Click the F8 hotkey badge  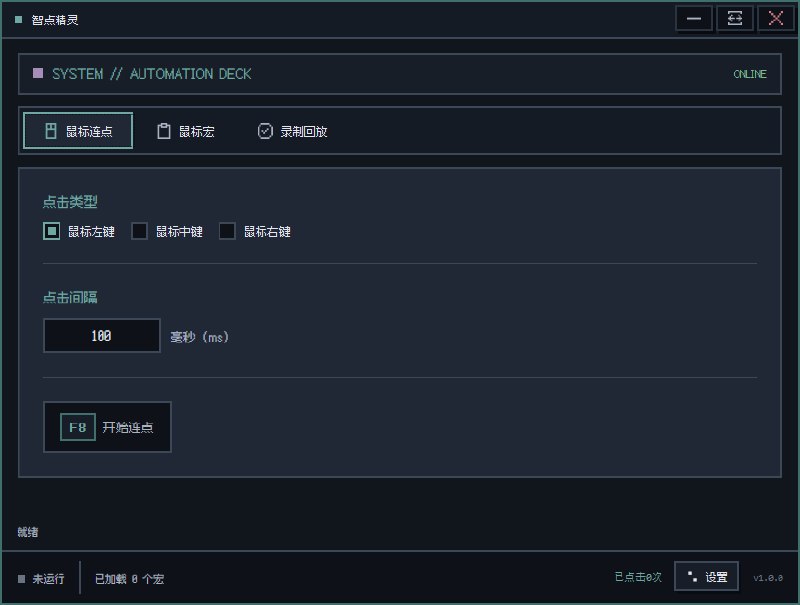coord(78,427)
